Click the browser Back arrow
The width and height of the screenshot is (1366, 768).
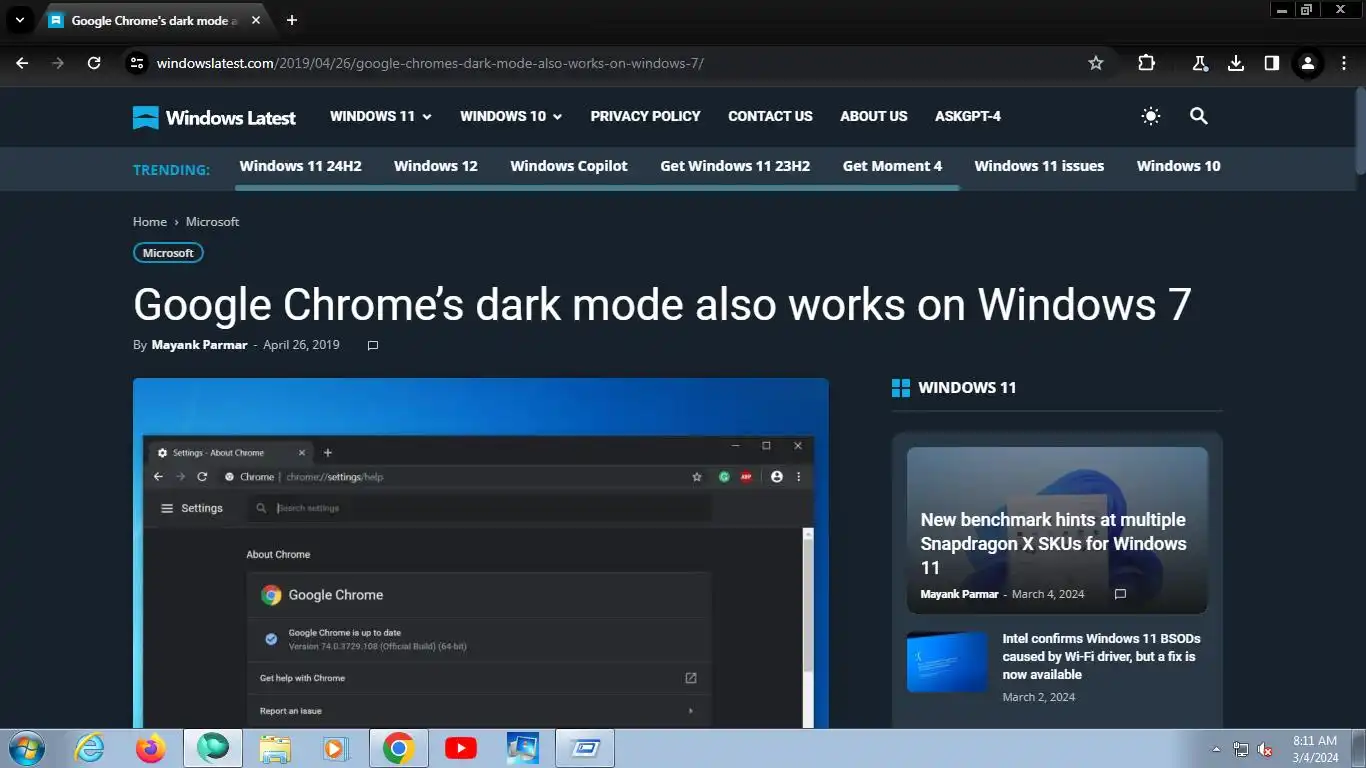22,63
